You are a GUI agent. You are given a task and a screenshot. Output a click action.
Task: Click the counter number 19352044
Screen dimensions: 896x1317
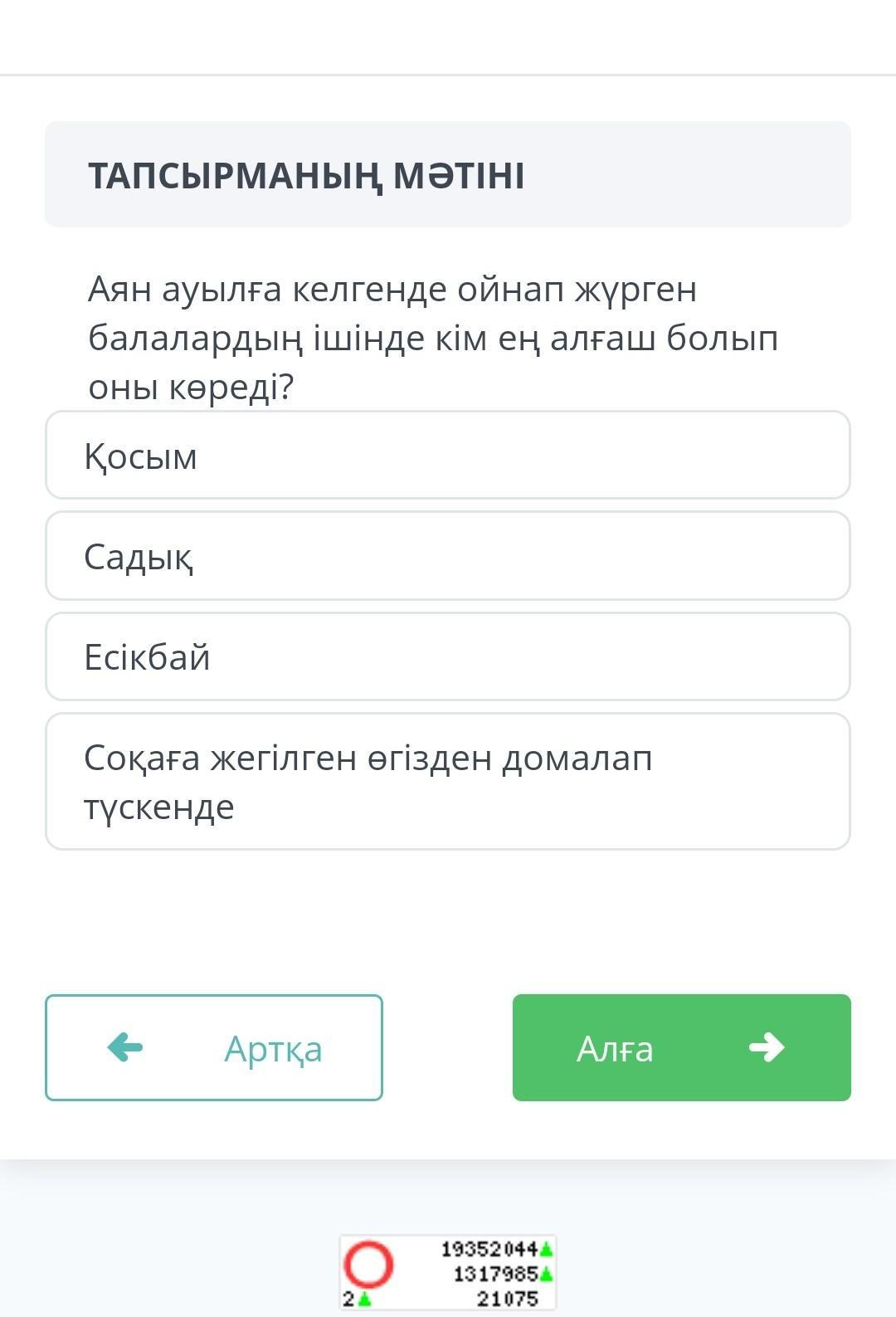489,1248
